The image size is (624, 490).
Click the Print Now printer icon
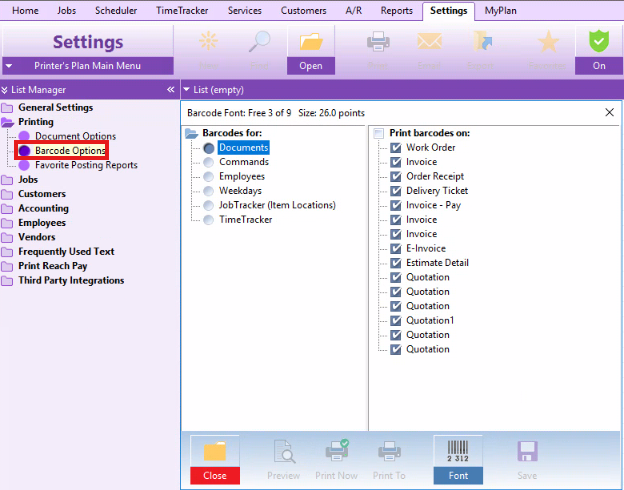(x=337, y=451)
